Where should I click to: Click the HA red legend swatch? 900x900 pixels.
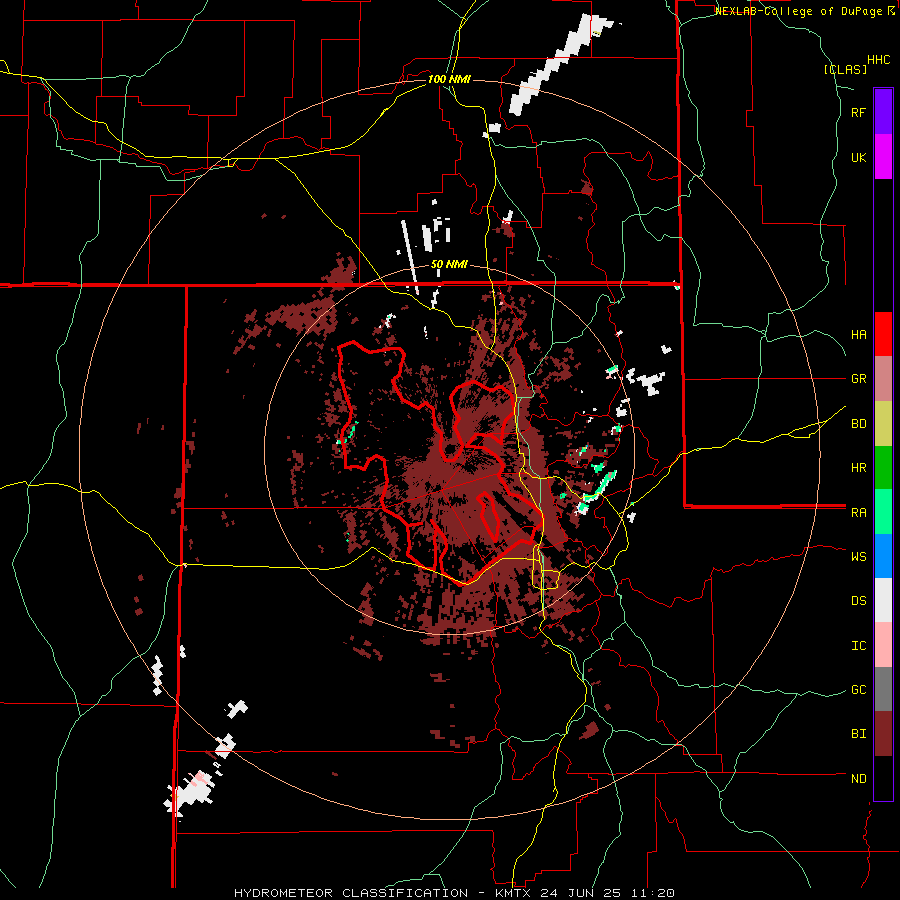[x=883, y=334]
